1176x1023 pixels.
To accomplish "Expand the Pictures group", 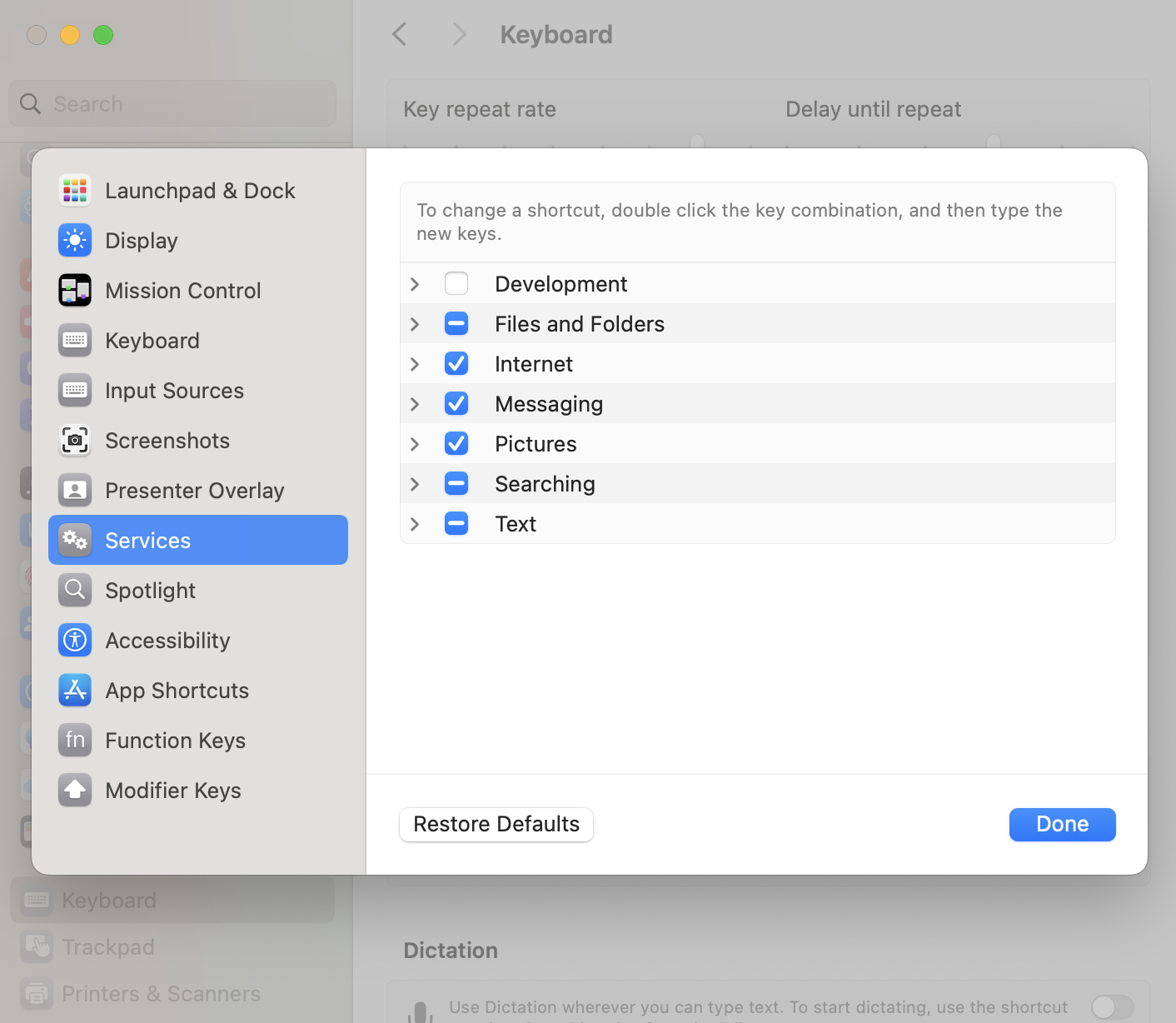I will [x=415, y=444].
